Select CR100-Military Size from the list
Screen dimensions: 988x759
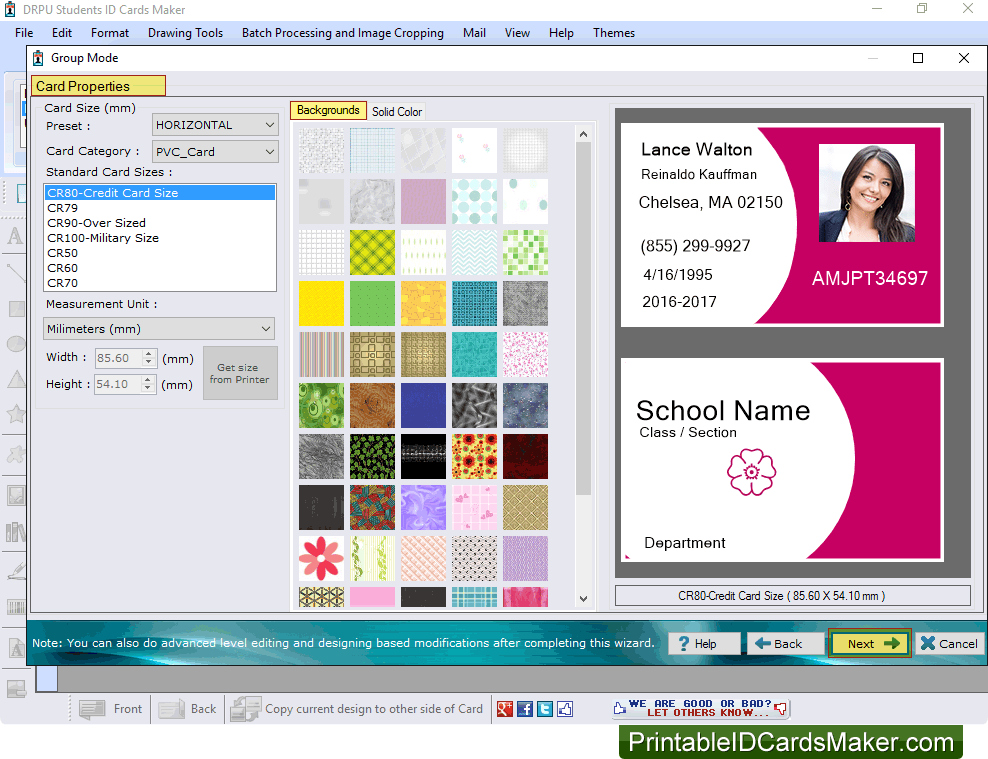118,237
